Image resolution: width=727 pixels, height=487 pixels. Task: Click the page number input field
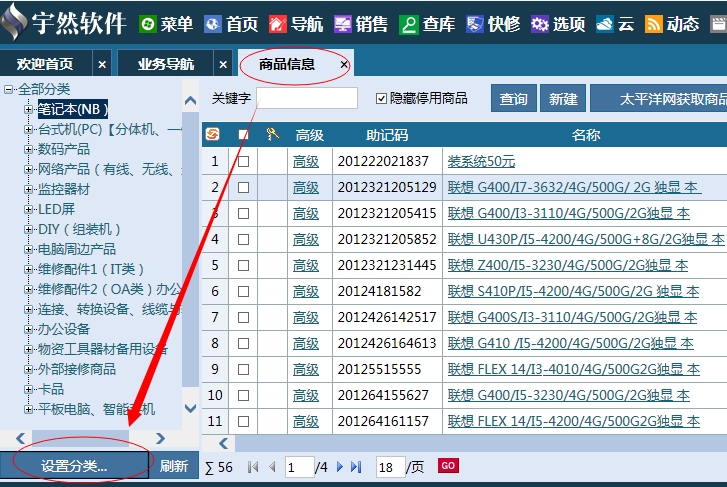click(299, 467)
